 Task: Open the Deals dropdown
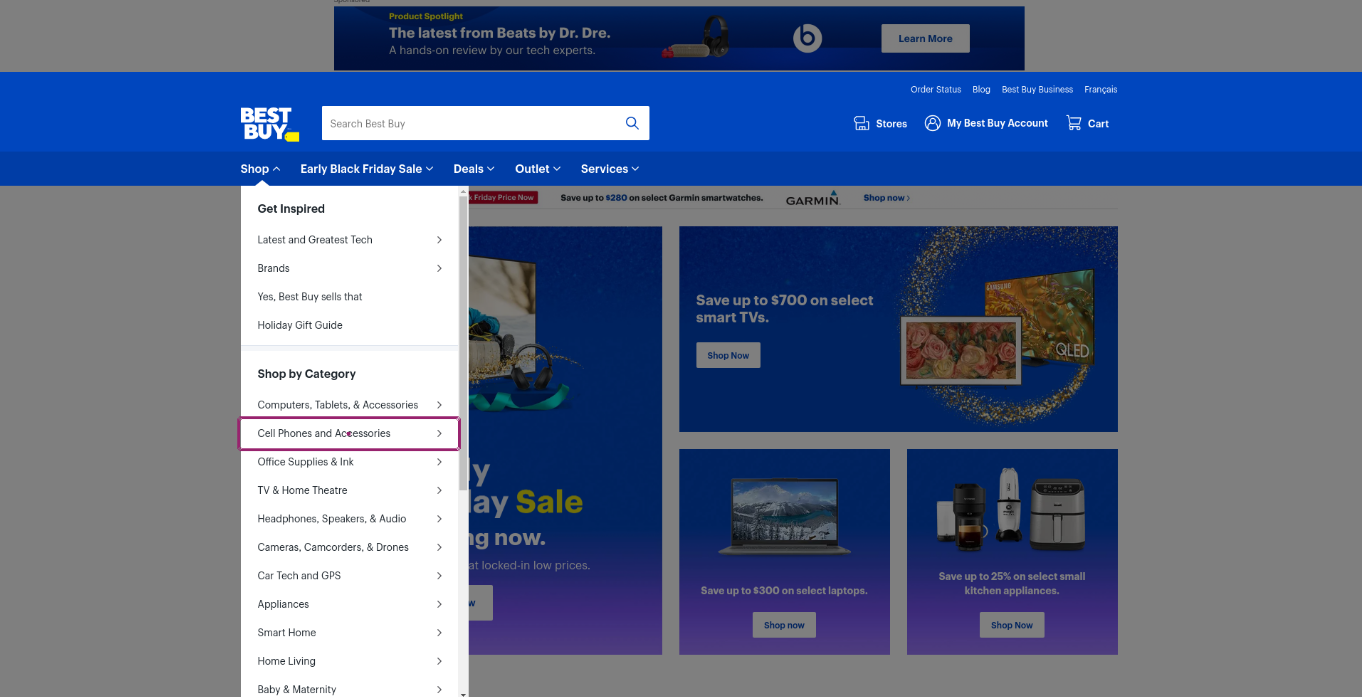(x=474, y=169)
